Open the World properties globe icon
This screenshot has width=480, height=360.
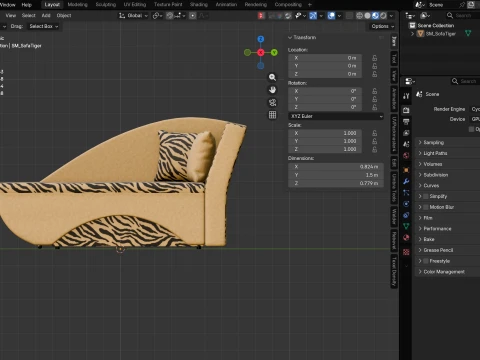406,155
